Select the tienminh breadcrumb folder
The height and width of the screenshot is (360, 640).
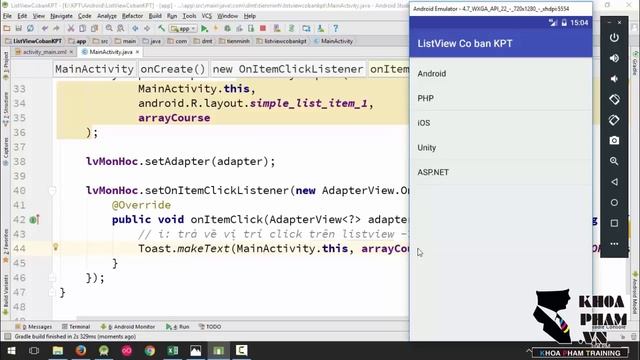(x=235, y=41)
